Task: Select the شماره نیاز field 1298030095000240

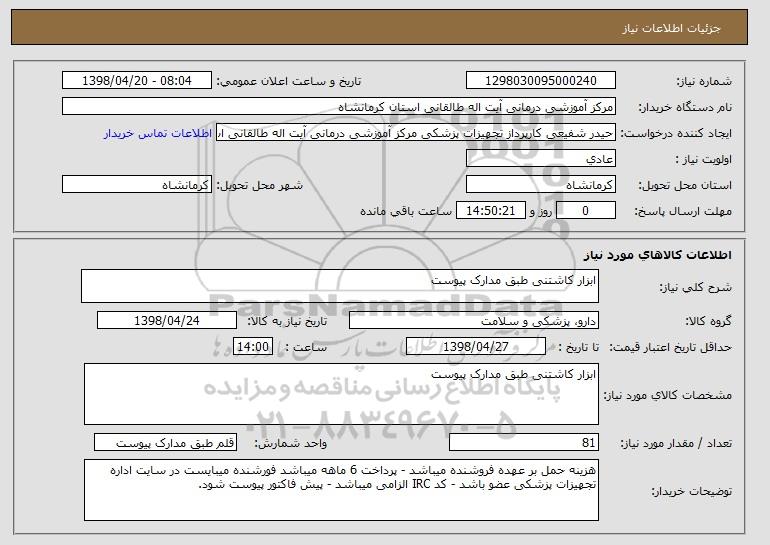Action: pos(541,81)
